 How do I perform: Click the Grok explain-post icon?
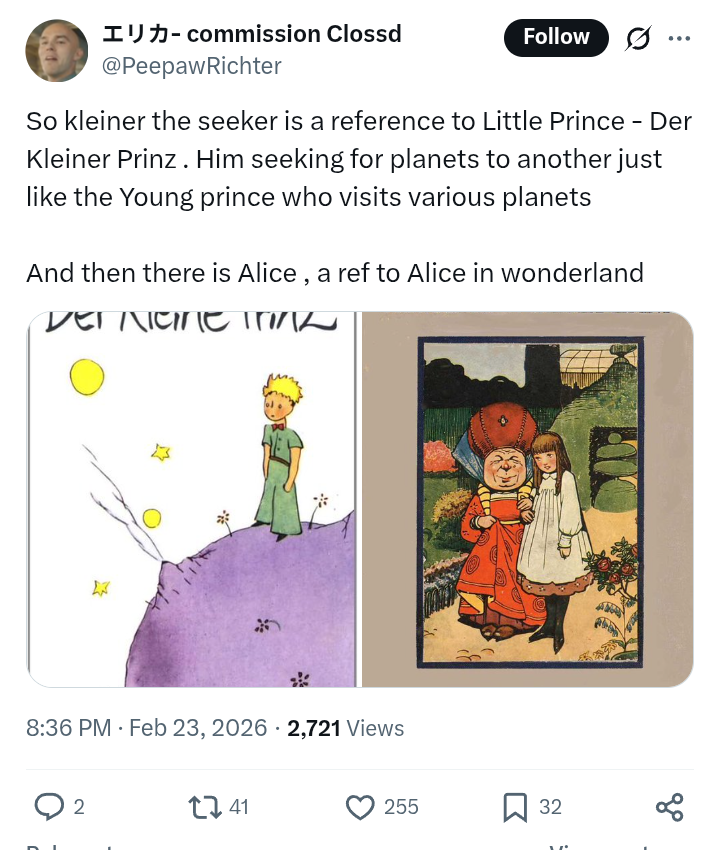[x=637, y=38]
